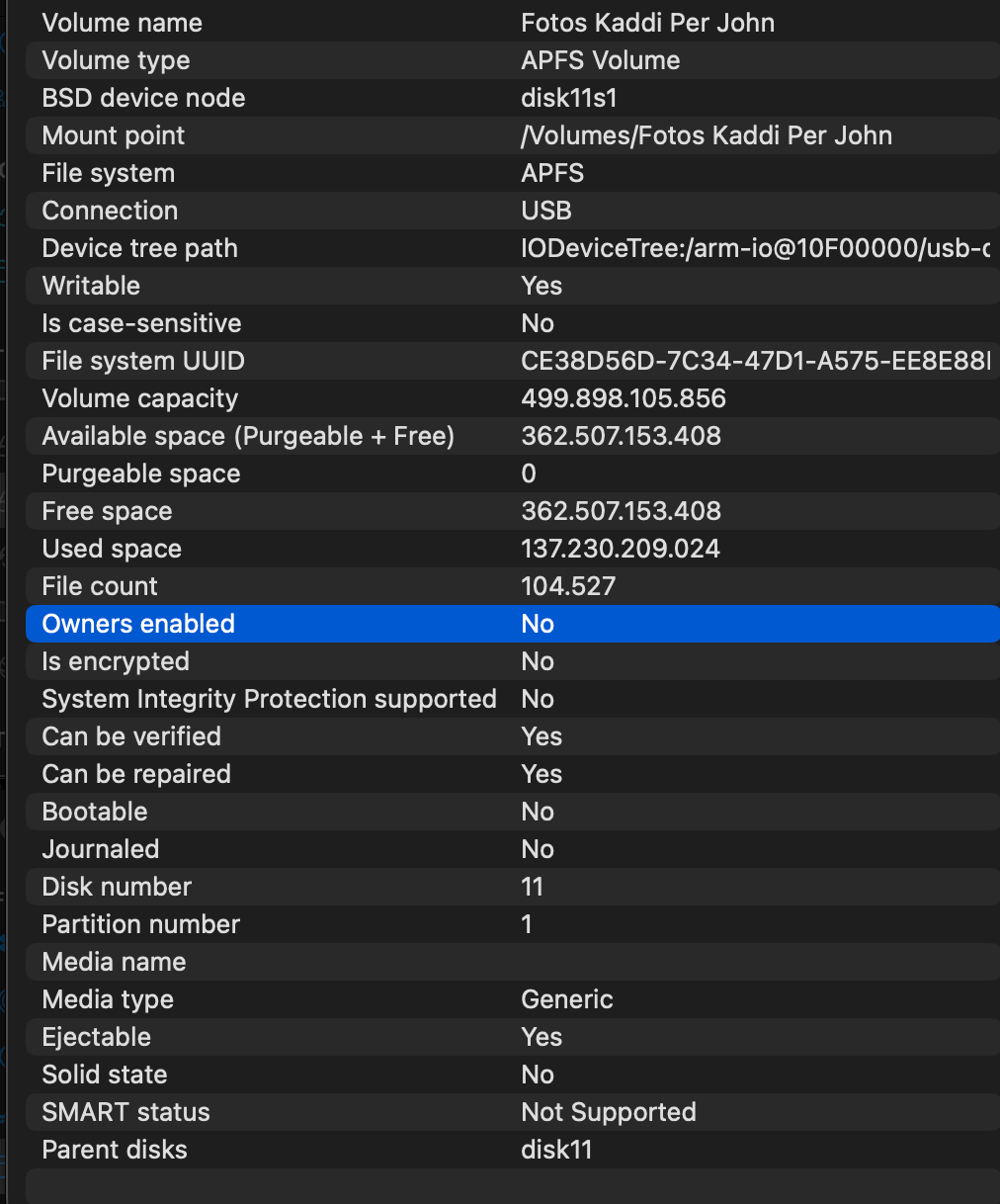Click the Mount point path value
This screenshot has height=1204, width=1000.
click(x=706, y=135)
